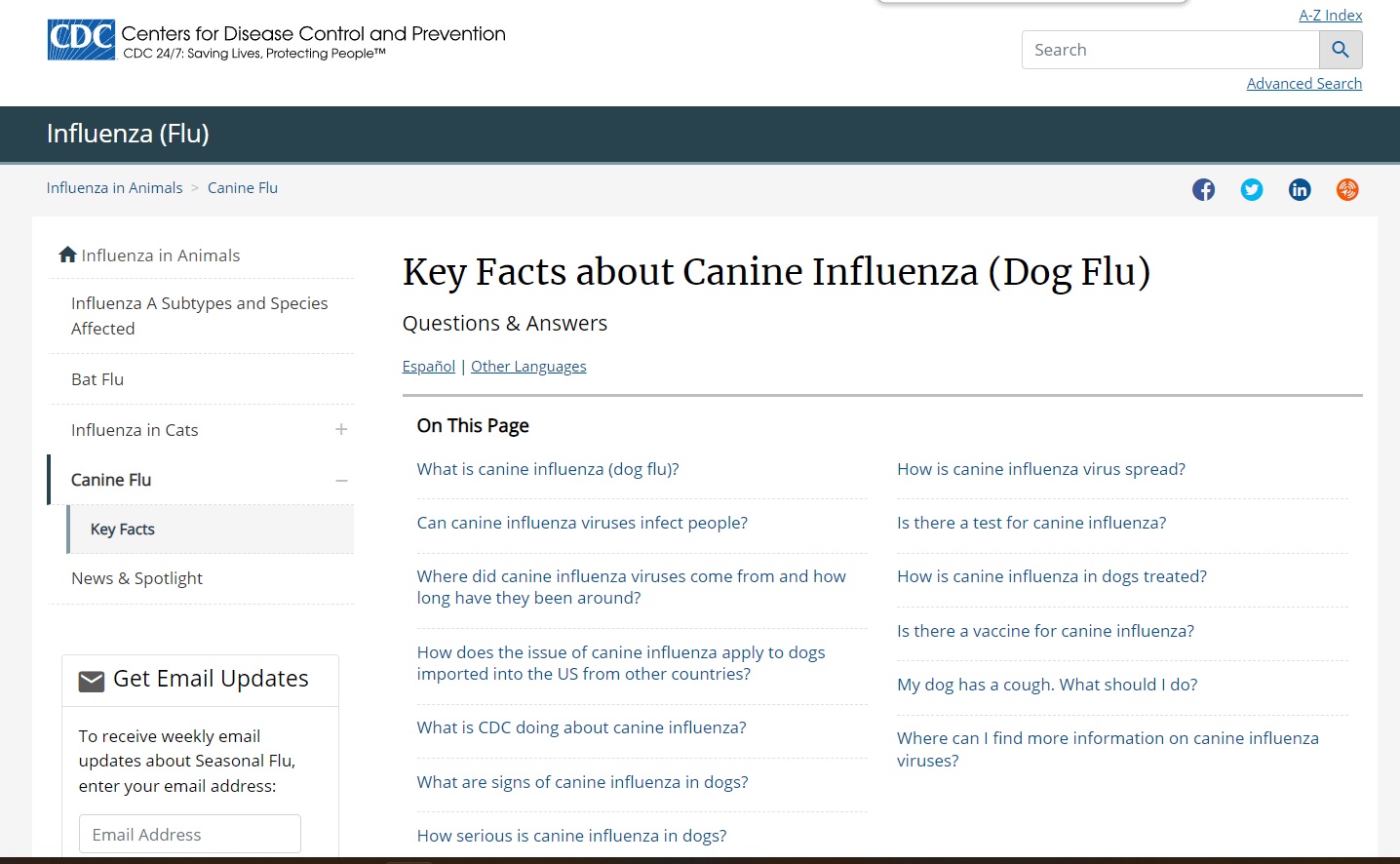Click the Email Address input field
This screenshot has height=864, width=1400.
[x=189, y=835]
